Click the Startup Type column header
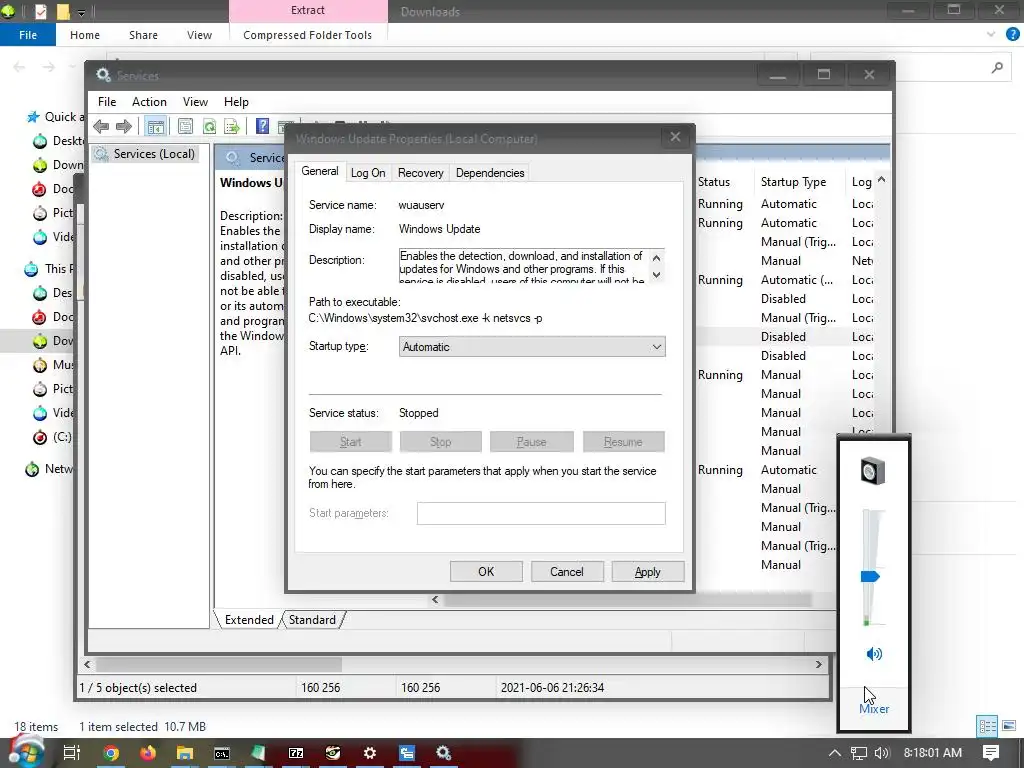 coord(793,182)
